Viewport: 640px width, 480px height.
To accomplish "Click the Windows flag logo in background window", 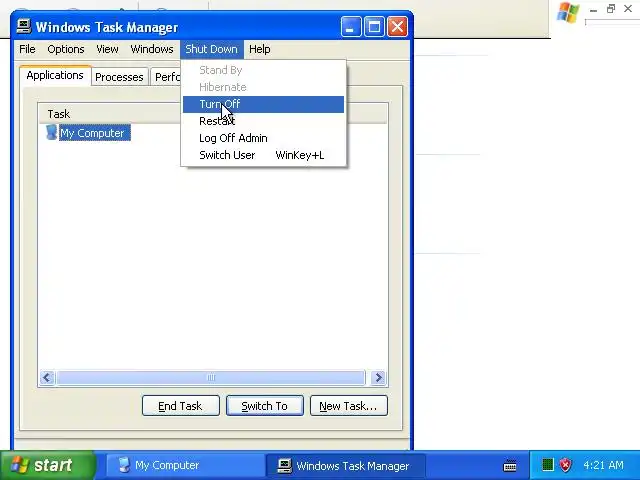I will [x=568, y=12].
